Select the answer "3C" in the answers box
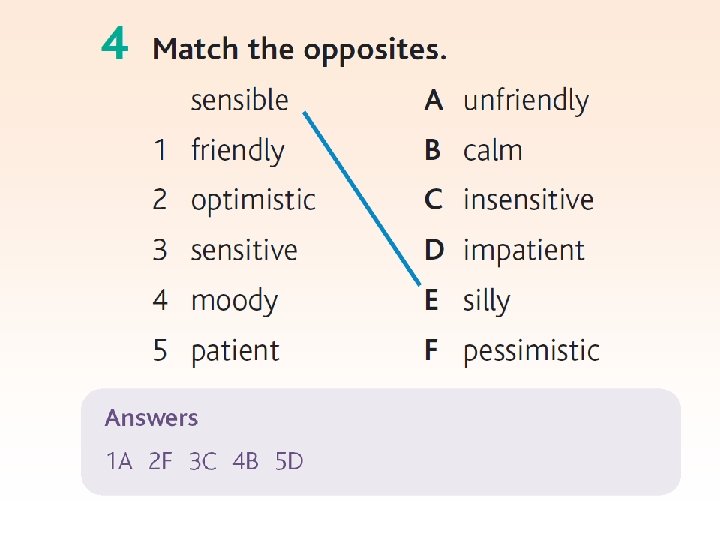Image resolution: width=720 pixels, height=540 pixels. point(203,462)
